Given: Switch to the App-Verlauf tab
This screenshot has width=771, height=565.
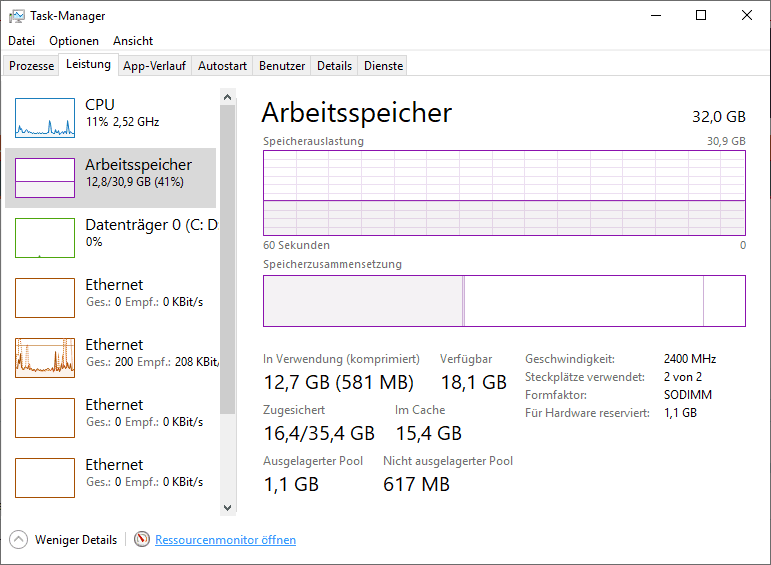Looking at the screenshot, I should [154, 66].
